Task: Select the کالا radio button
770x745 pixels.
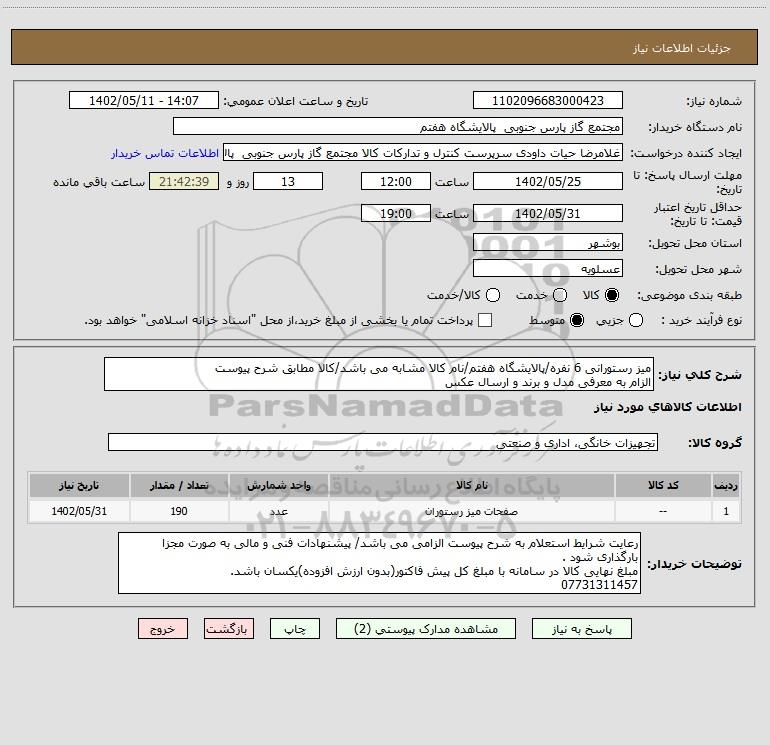Action: (x=612, y=295)
